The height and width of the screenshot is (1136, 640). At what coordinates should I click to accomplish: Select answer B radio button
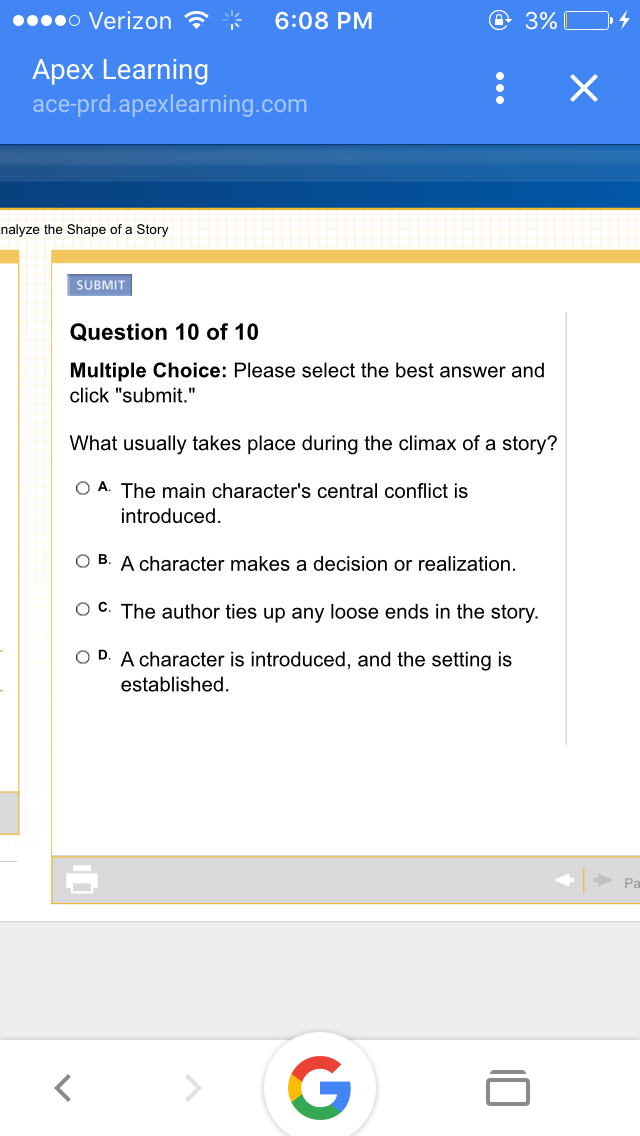coord(82,562)
